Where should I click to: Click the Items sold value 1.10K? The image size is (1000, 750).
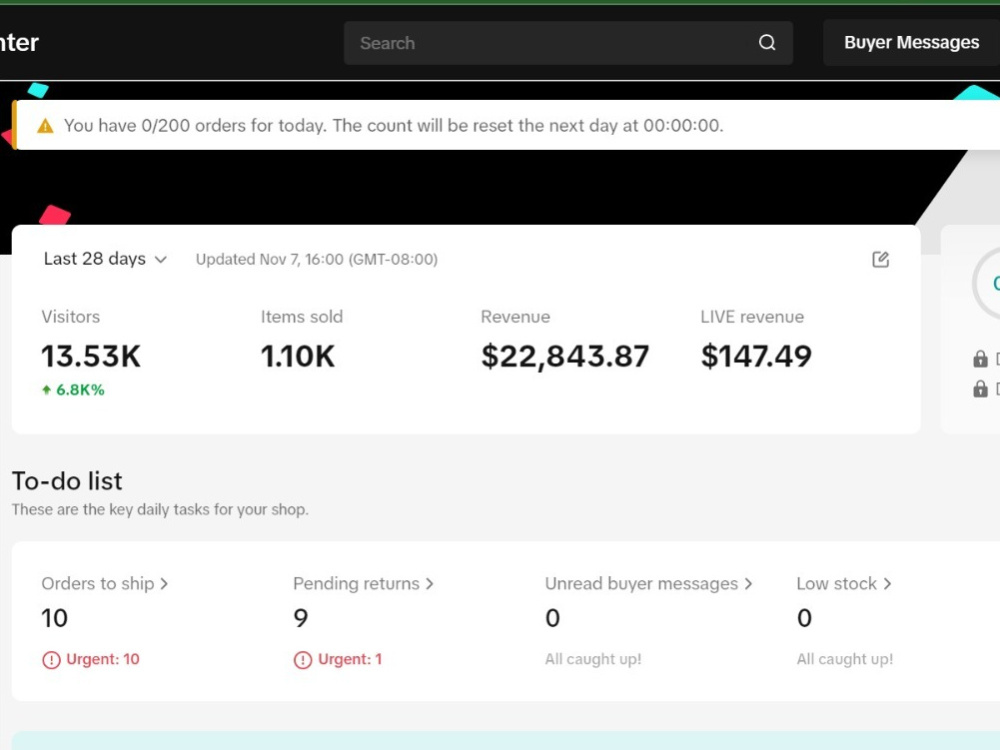point(297,356)
